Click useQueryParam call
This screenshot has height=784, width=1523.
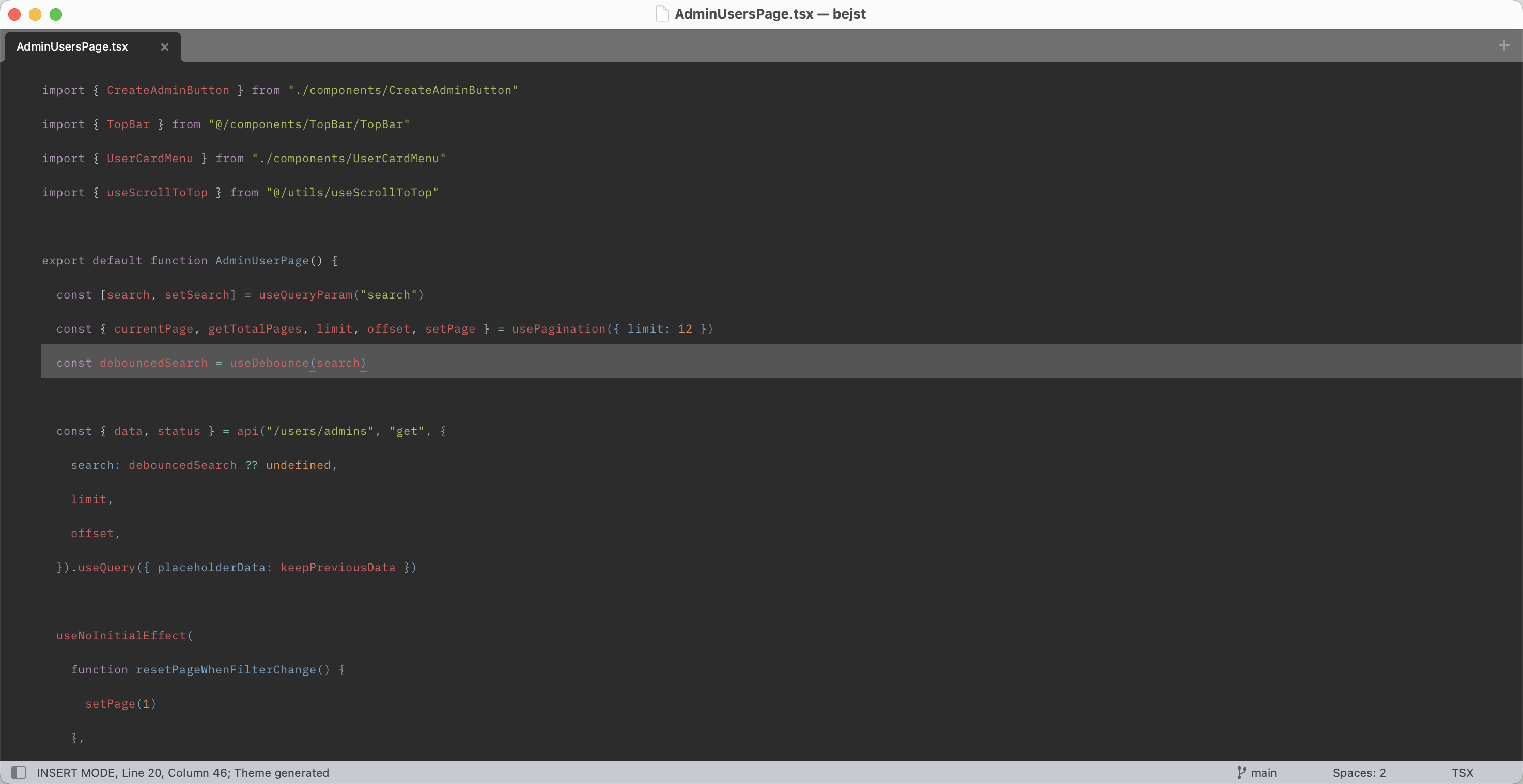306,294
